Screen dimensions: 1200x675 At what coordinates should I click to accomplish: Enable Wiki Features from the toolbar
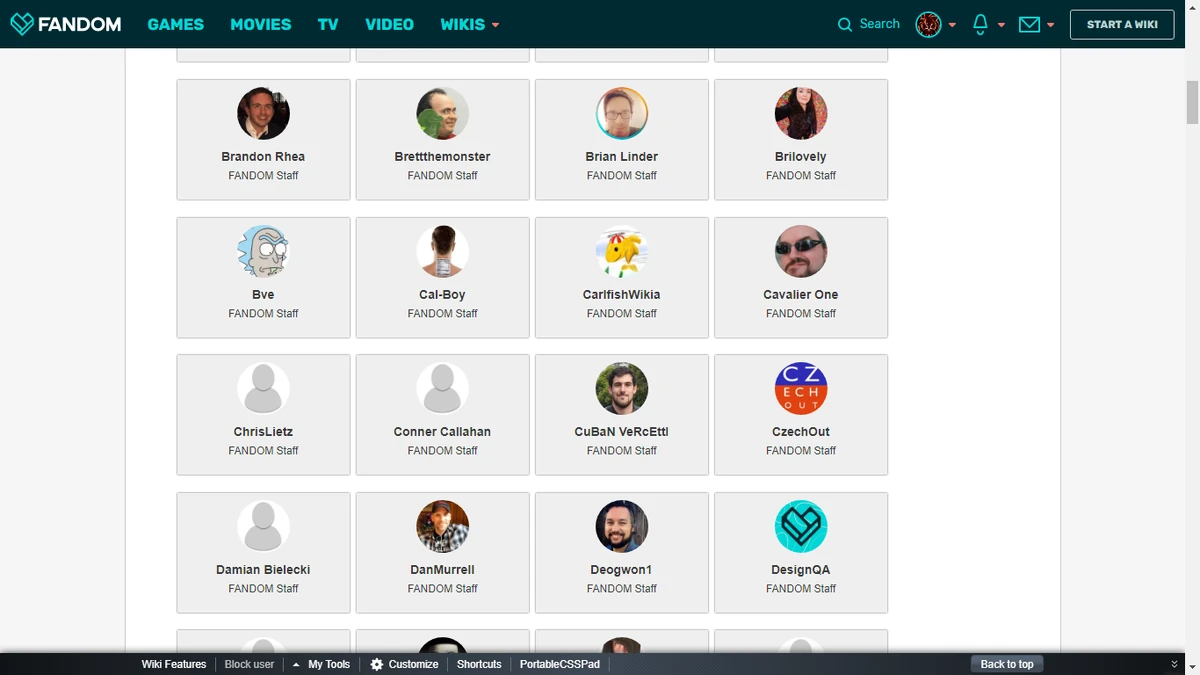tap(173, 664)
